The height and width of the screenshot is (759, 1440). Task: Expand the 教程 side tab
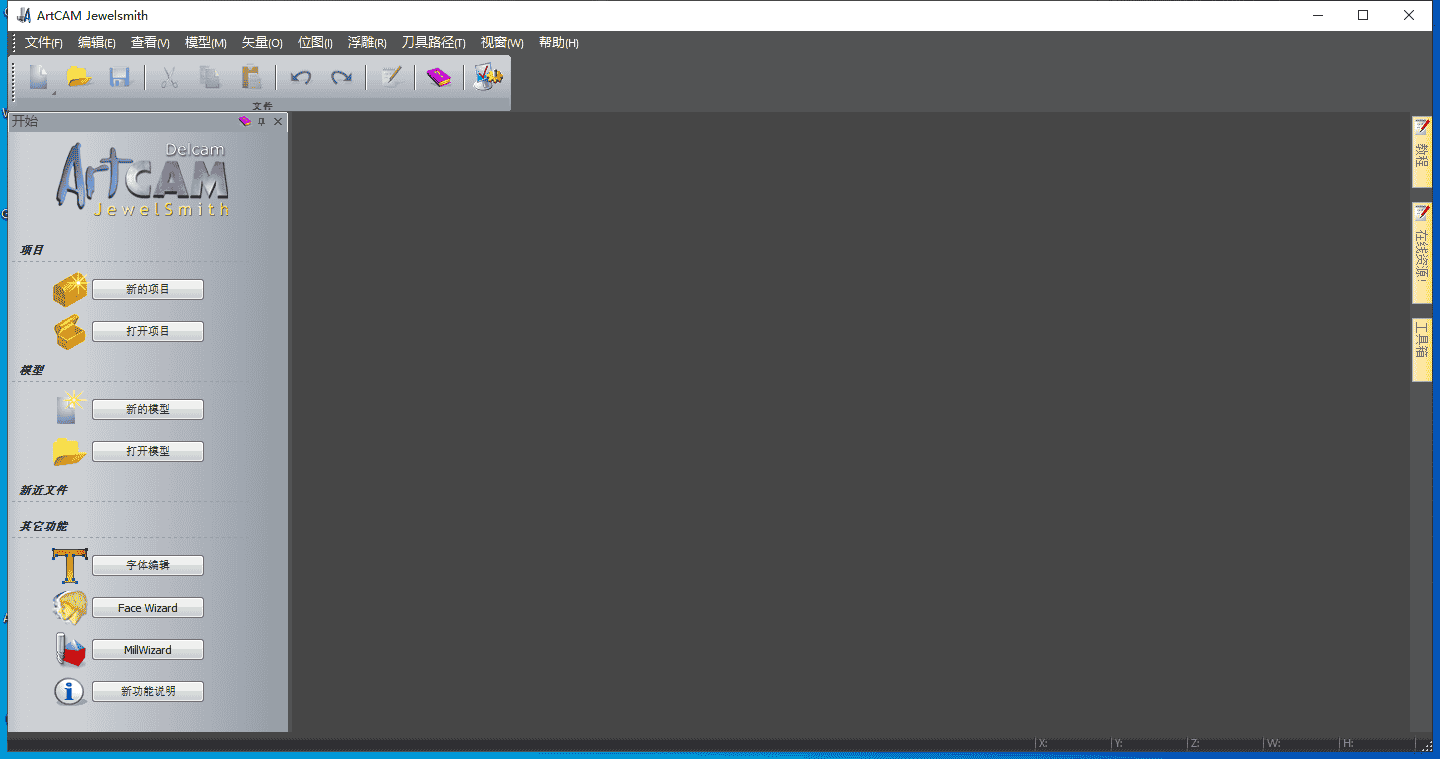click(1421, 152)
